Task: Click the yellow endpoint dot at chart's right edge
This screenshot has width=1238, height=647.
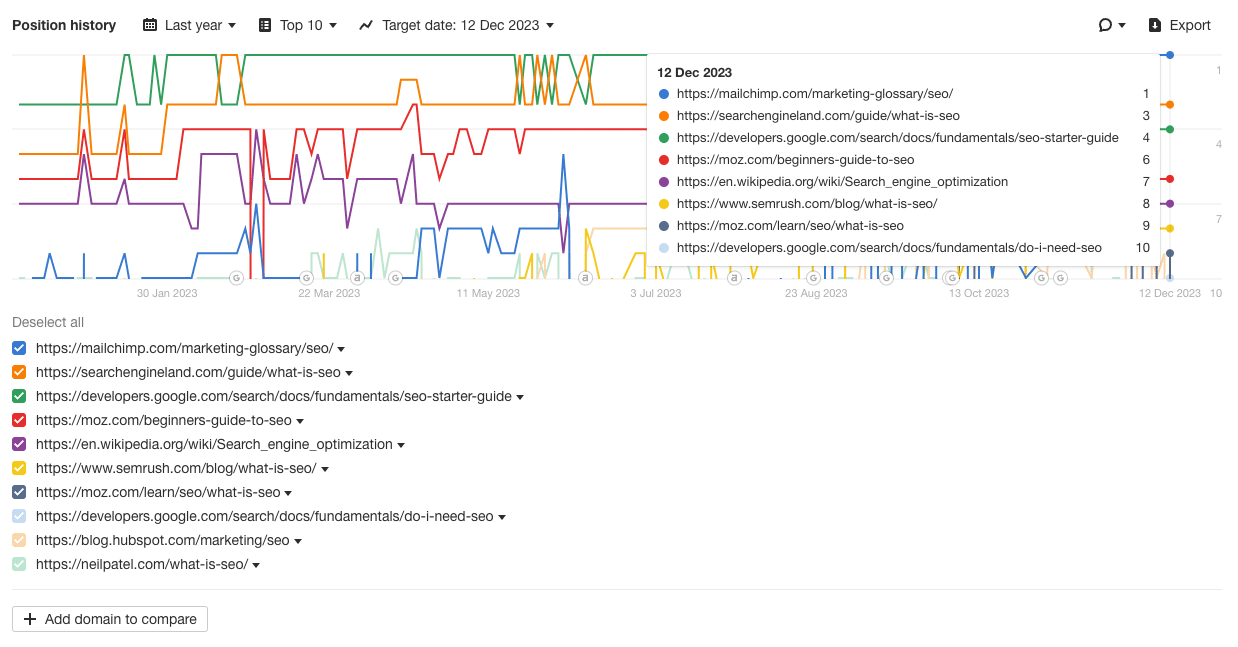Action: pyautogui.click(x=1170, y=228)
